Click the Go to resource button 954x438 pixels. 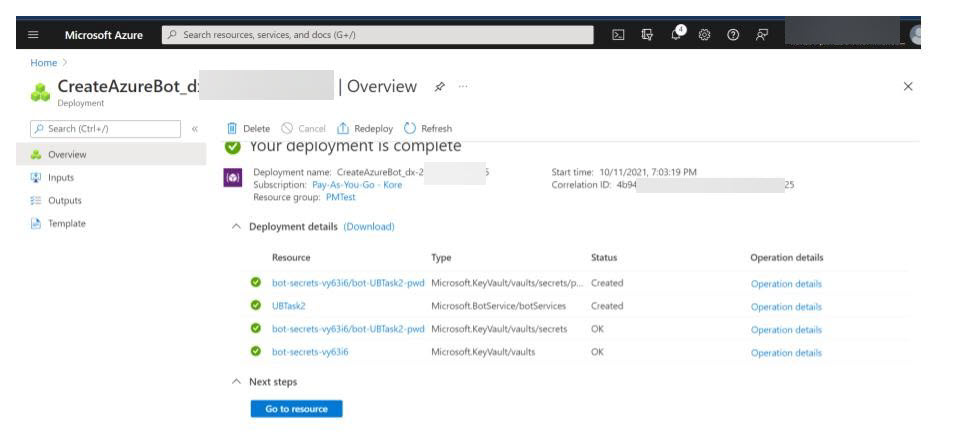pos(295,408)
